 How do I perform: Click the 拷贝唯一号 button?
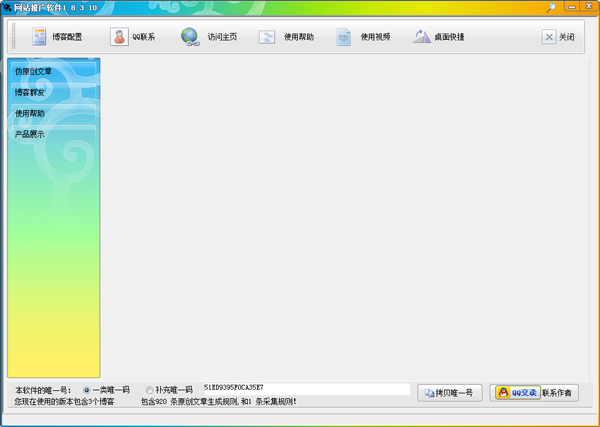(x=450, y=393)
